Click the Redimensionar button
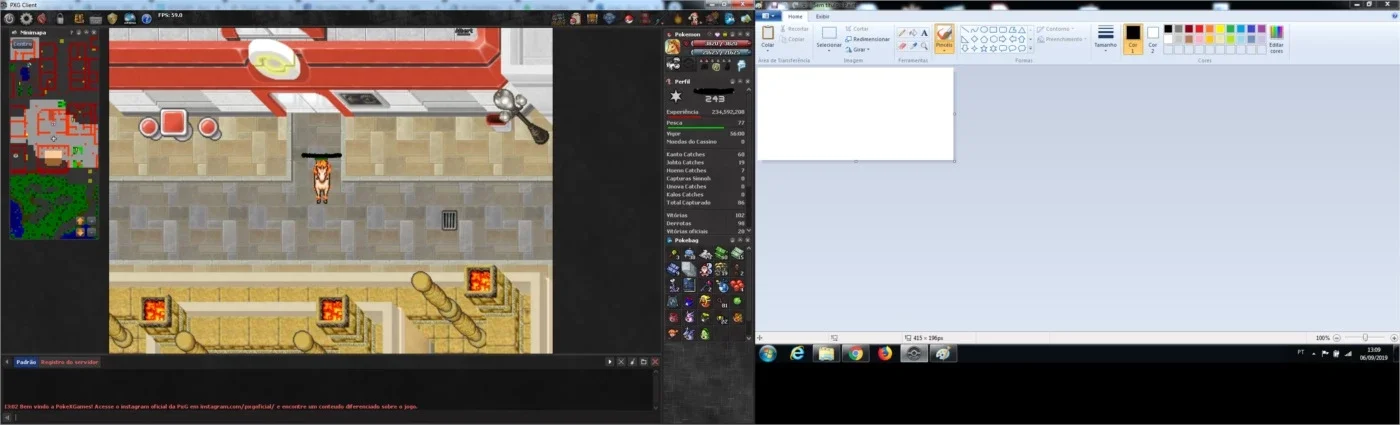The width and height of the screenshot is (1400, 425). pyautogui.click(x=867, y=39)
